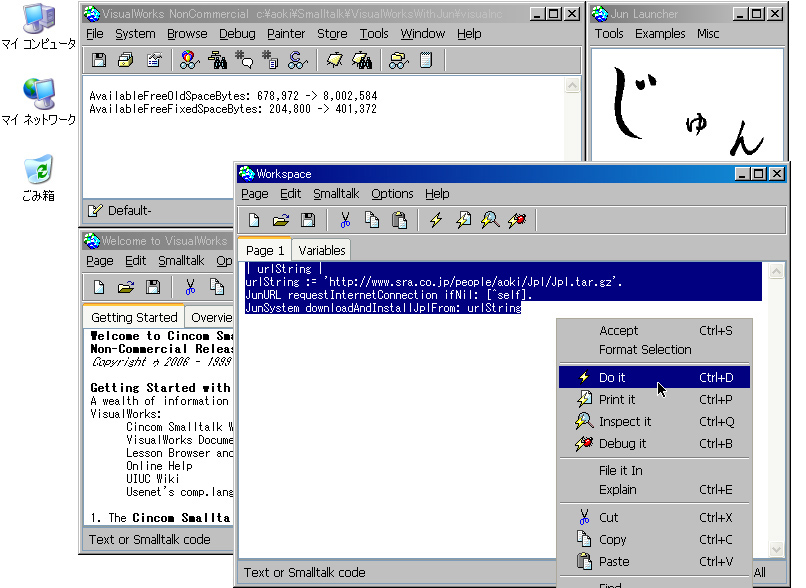Switch to the Variables tab in Workspace
Screen dimensions: 806x588
pos(322,250)
